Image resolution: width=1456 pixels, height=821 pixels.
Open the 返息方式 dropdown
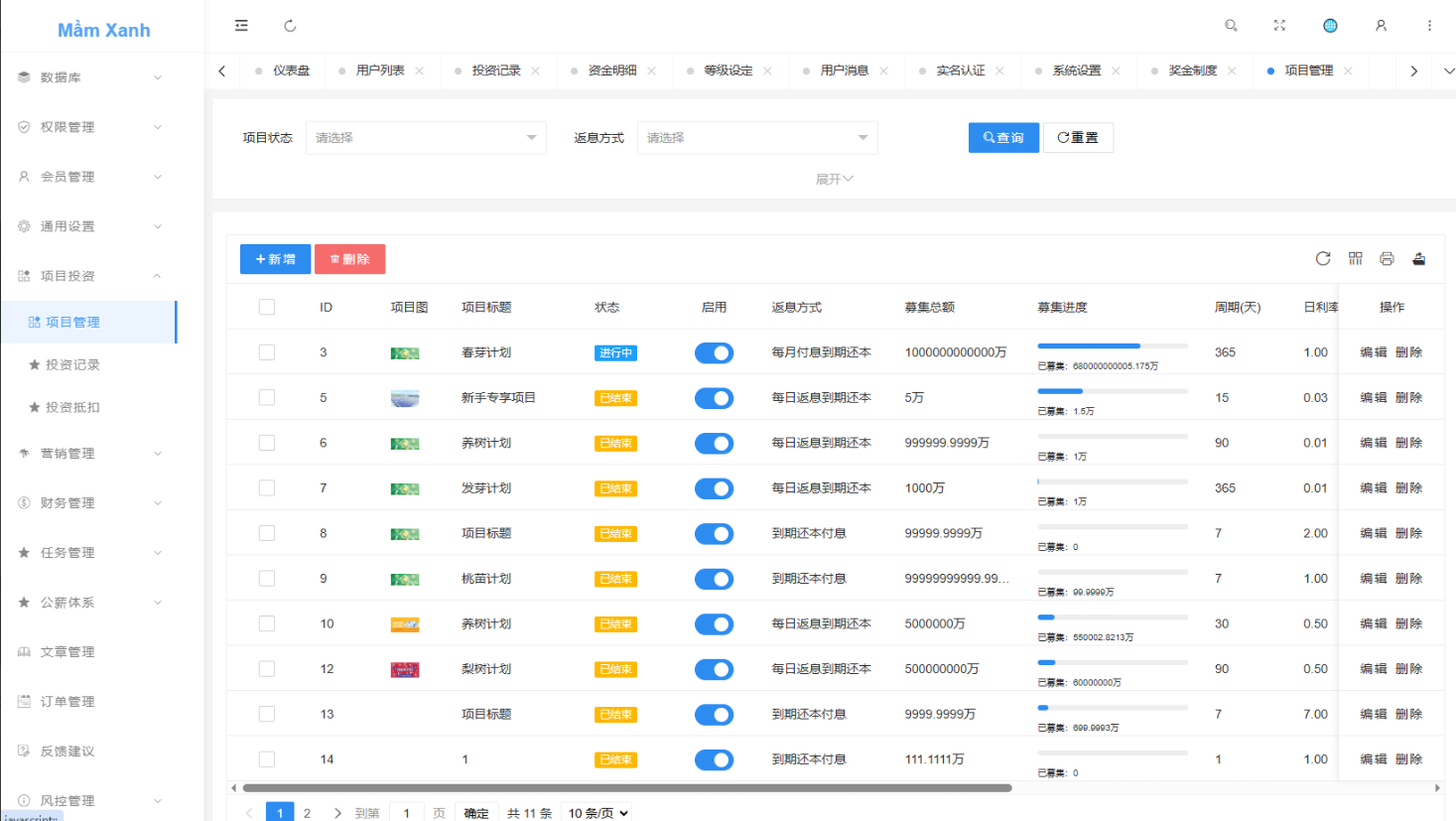[757, 138]
